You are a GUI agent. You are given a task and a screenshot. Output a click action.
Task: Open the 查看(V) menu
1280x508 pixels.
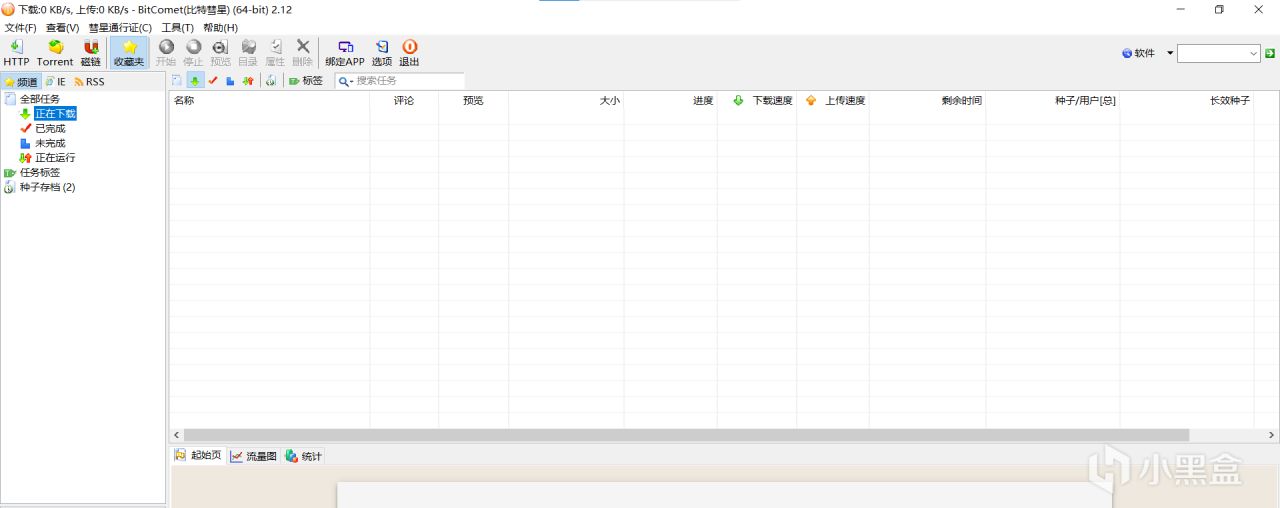point(62,28)
